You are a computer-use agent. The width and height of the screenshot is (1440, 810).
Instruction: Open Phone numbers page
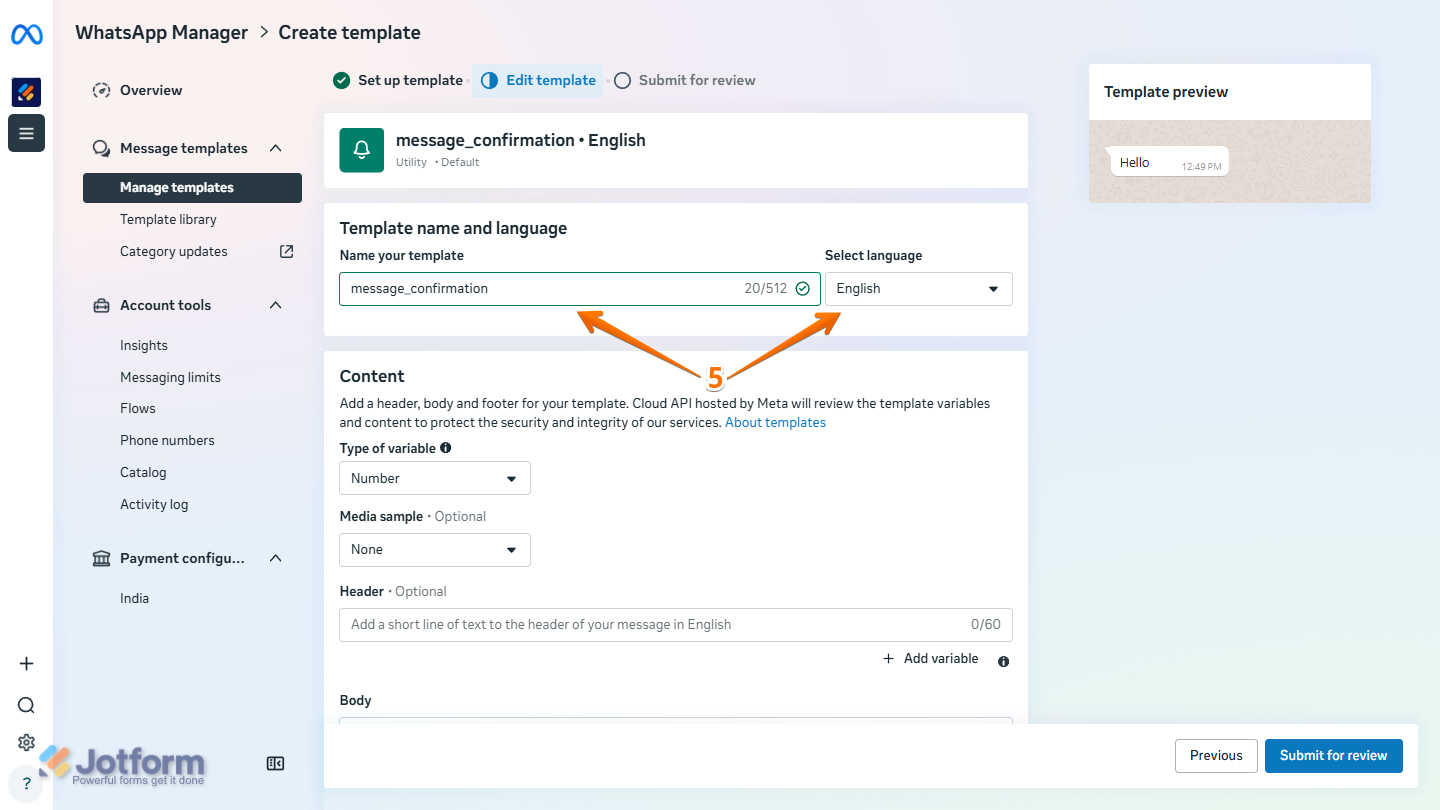click(167, 440)
